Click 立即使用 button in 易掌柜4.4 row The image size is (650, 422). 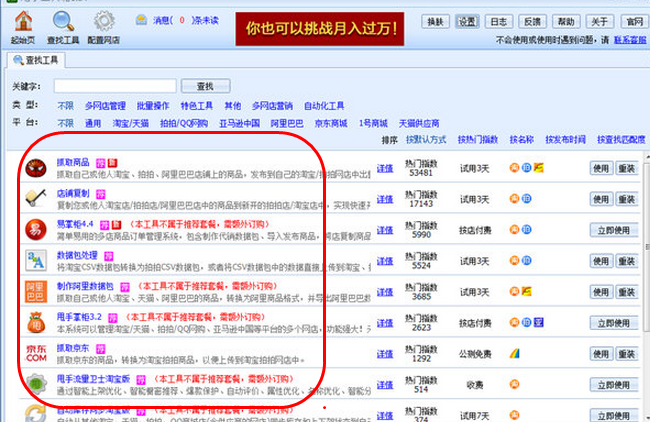[x=614, y=230]
